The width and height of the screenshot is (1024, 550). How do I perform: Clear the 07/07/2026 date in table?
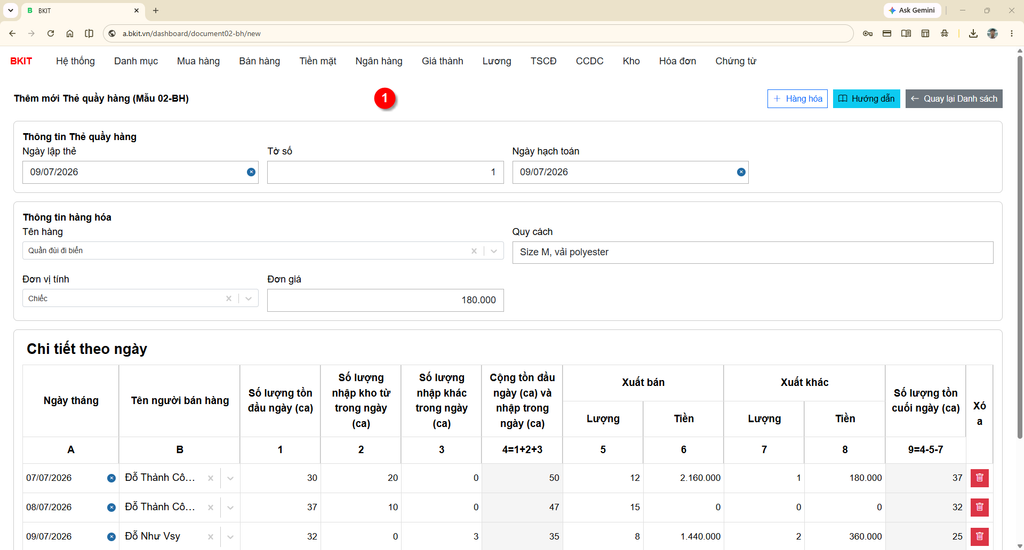(111, 478)
